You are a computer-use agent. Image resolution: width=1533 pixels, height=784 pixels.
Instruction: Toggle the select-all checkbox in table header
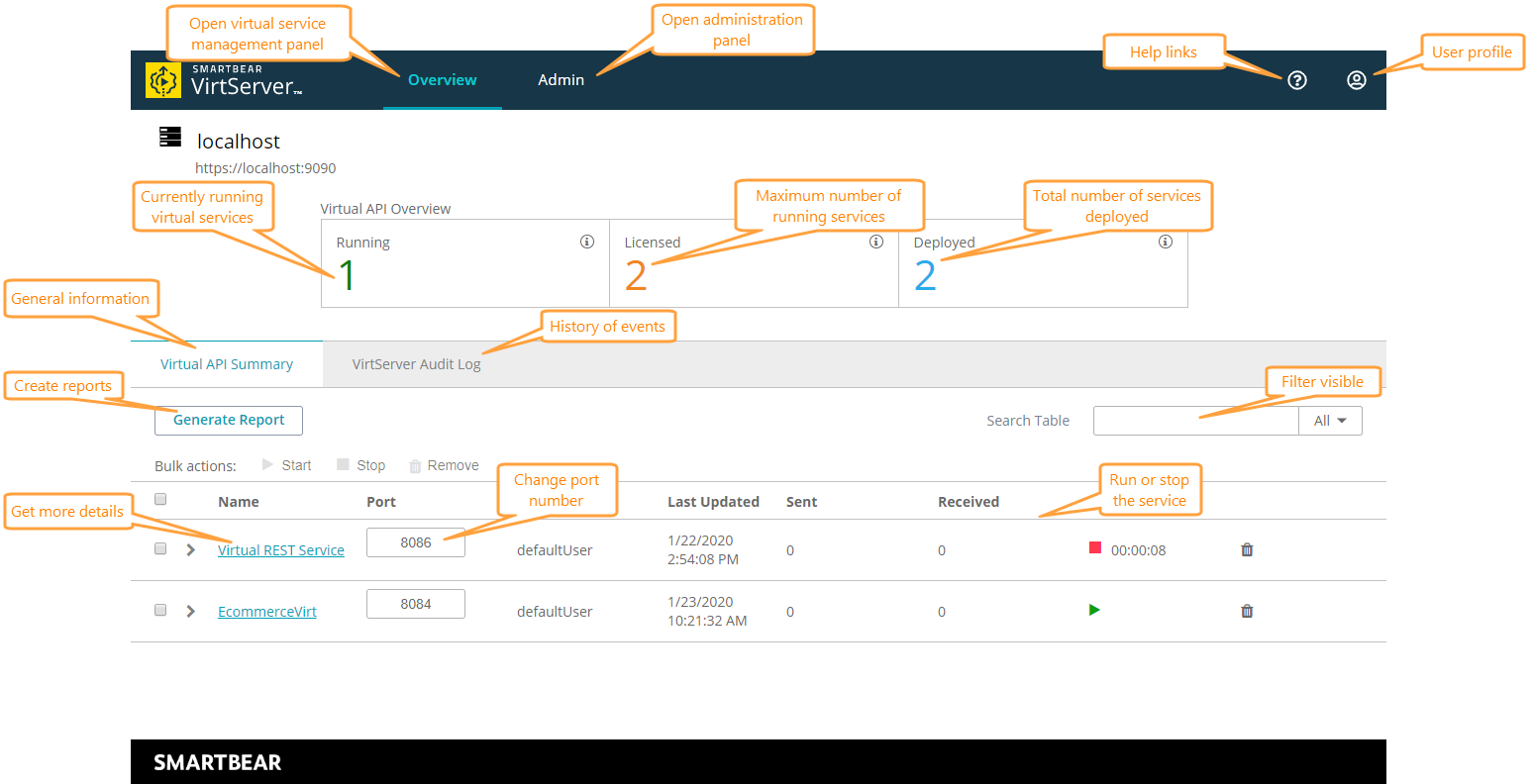(160, 499)
